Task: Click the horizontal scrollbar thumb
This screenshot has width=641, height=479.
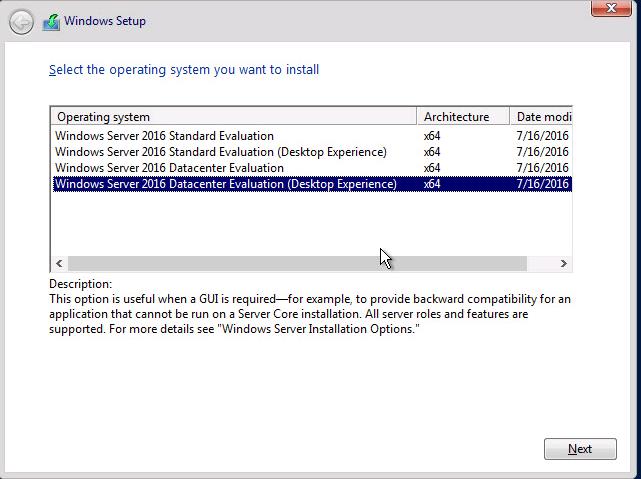Action: pyautogui.click(x=297, y=263)
